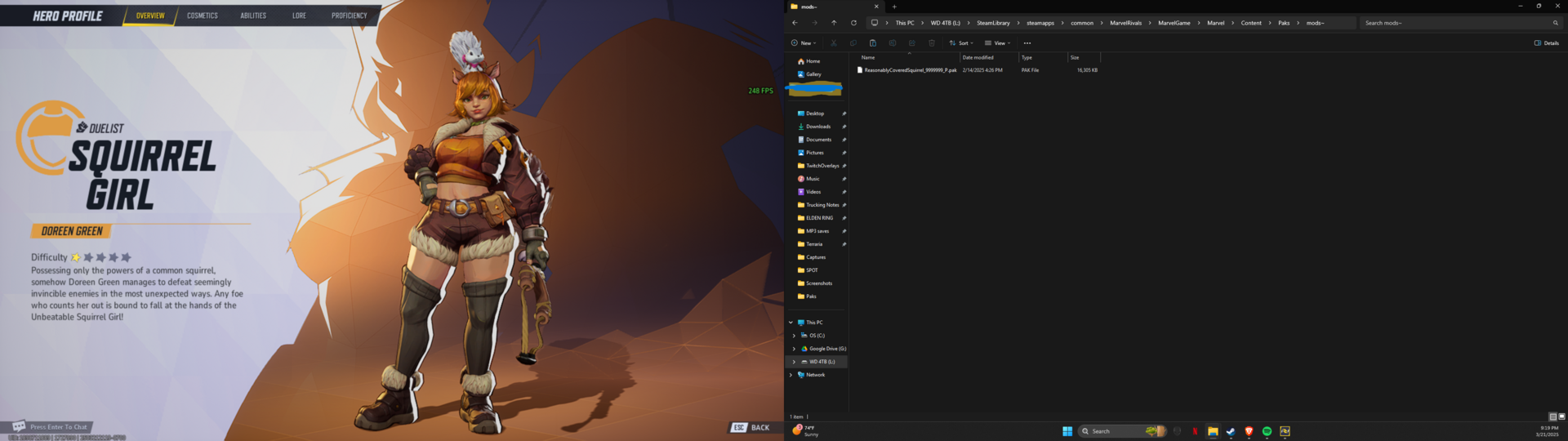Select the Overview tab in Hero Profile
1568x441 pixels.
pos(150,16)
